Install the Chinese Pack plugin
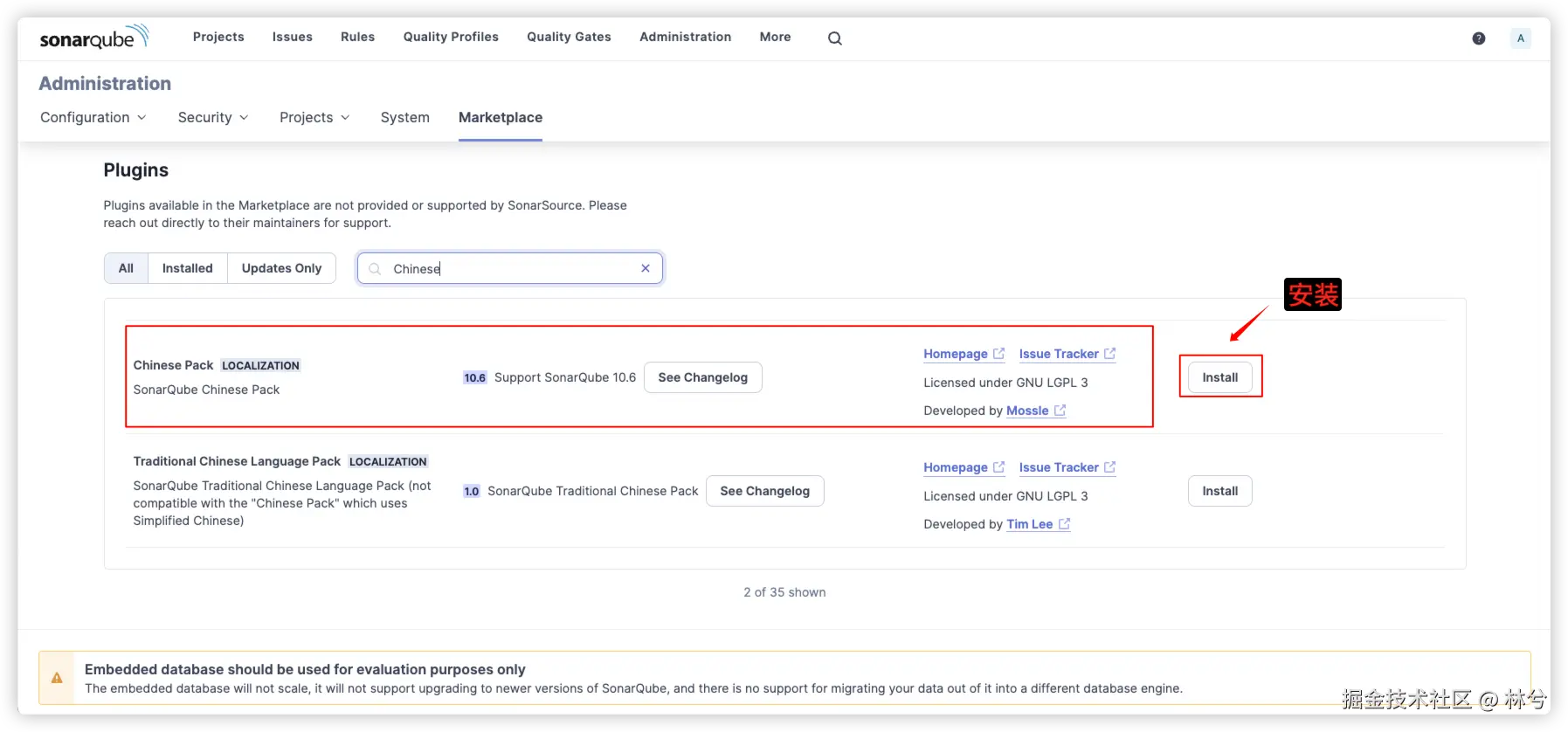 tap(1220, 377)
